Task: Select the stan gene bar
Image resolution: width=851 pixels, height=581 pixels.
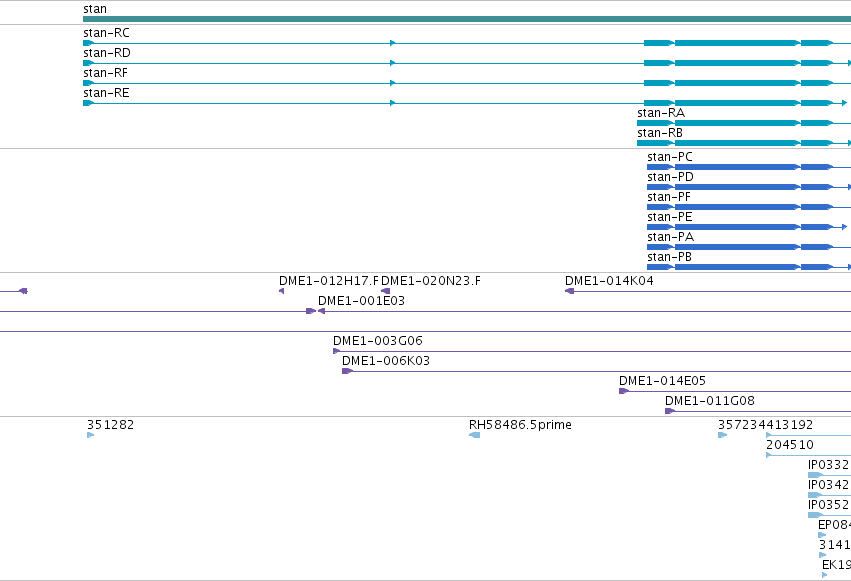Action: pos(467,19)
